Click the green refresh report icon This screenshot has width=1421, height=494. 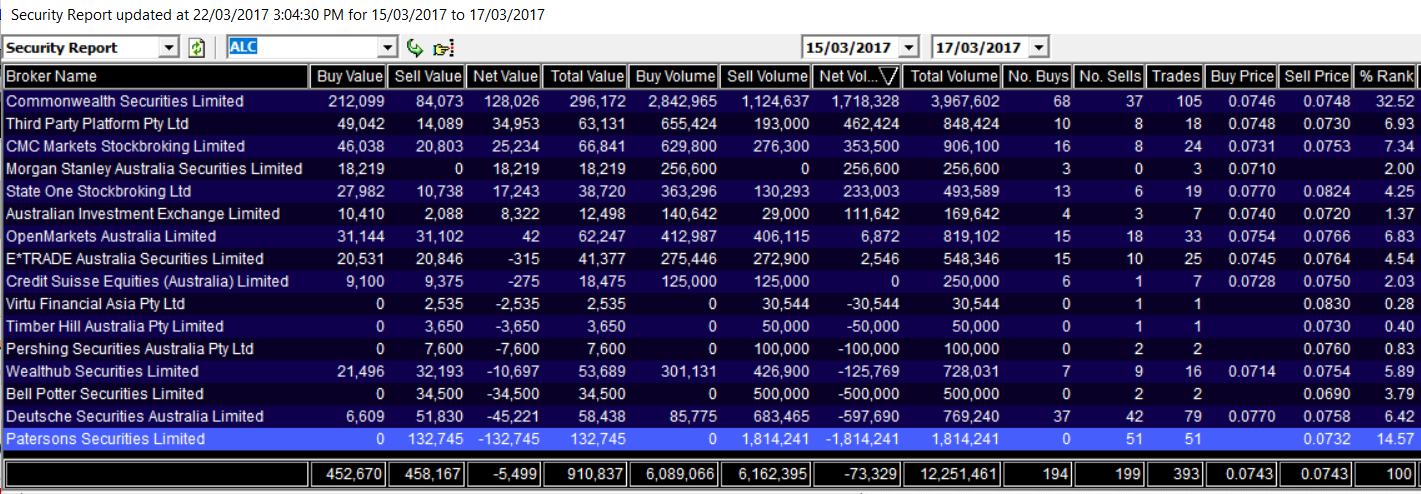(x=197, y=48)
